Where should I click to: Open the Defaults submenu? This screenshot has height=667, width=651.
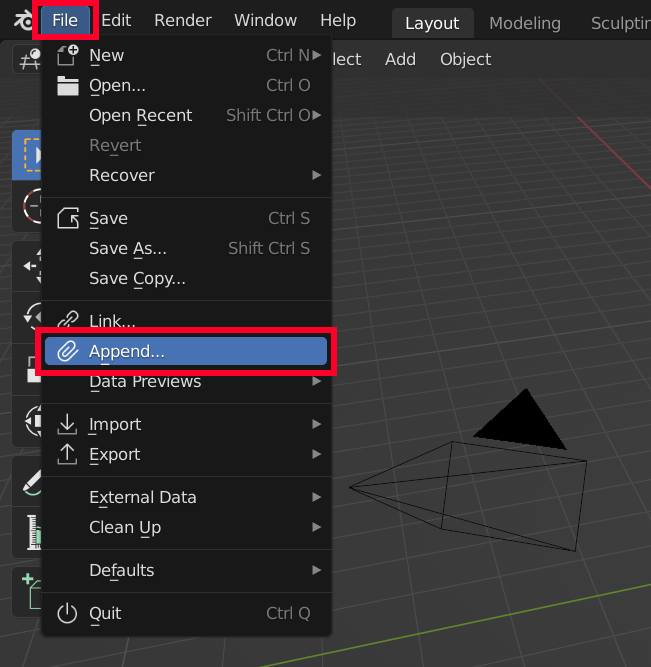coord(122,570)
